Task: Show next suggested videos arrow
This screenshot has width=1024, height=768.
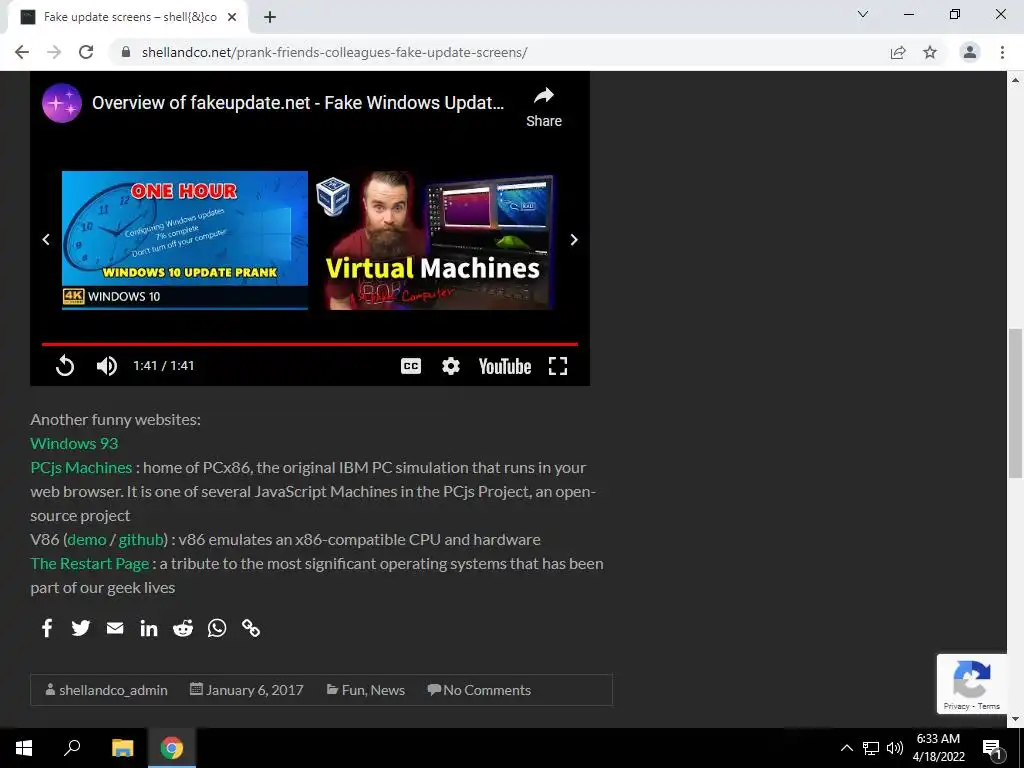Action: click(574, 240)
